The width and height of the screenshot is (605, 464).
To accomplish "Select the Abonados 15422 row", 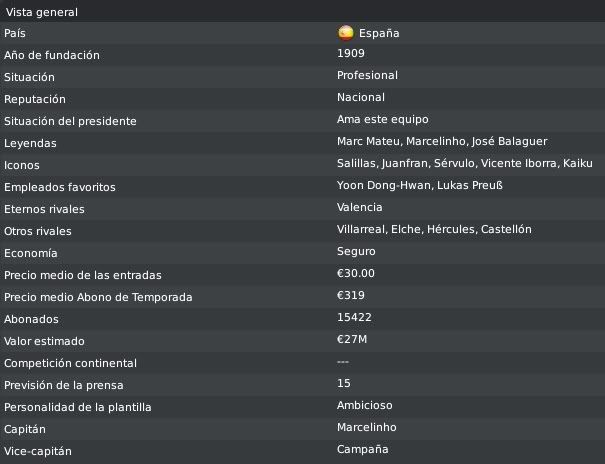I will point(302,319).
